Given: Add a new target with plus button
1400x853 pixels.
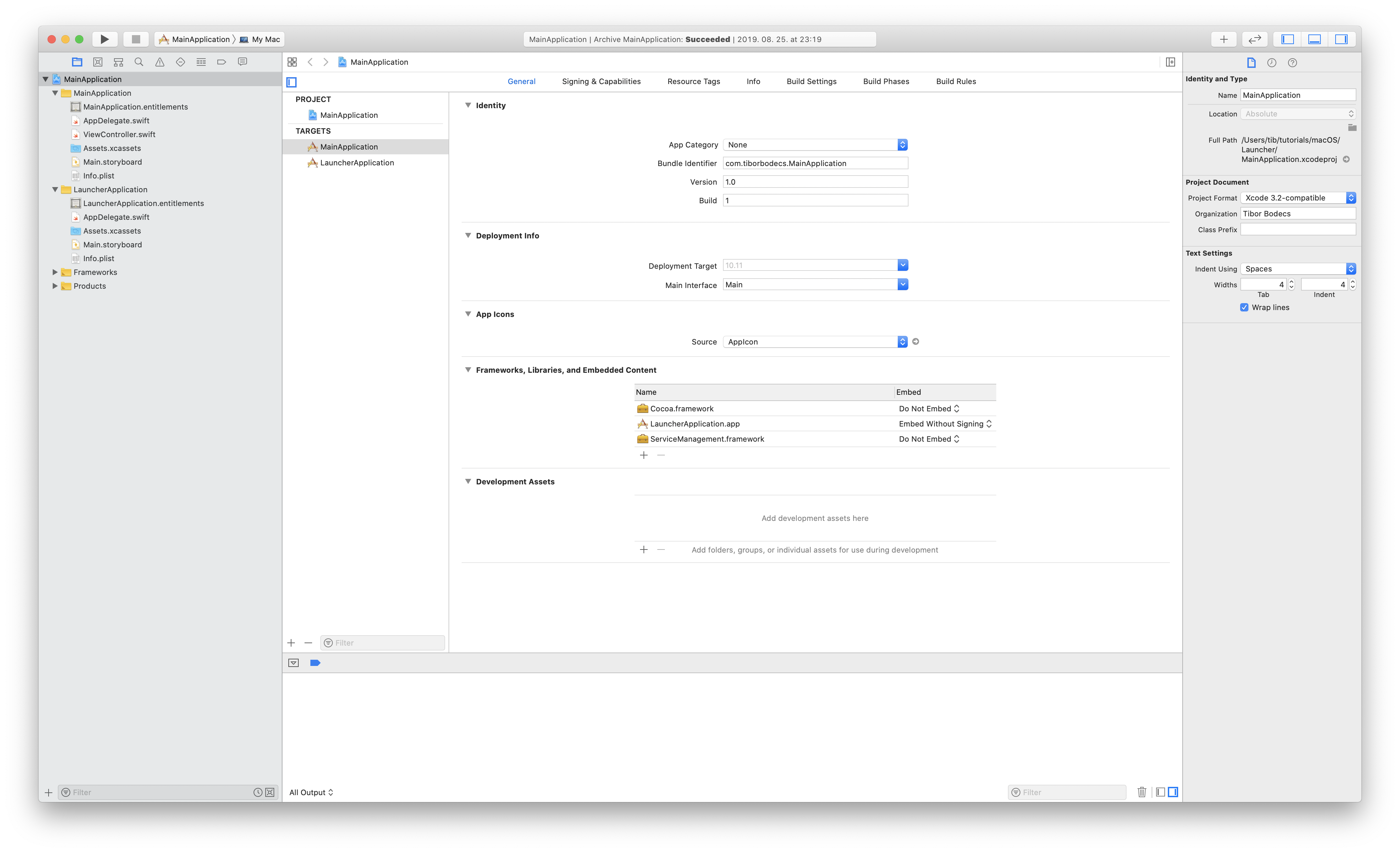Looking at the screenshot, I should [x=291, y=643].
